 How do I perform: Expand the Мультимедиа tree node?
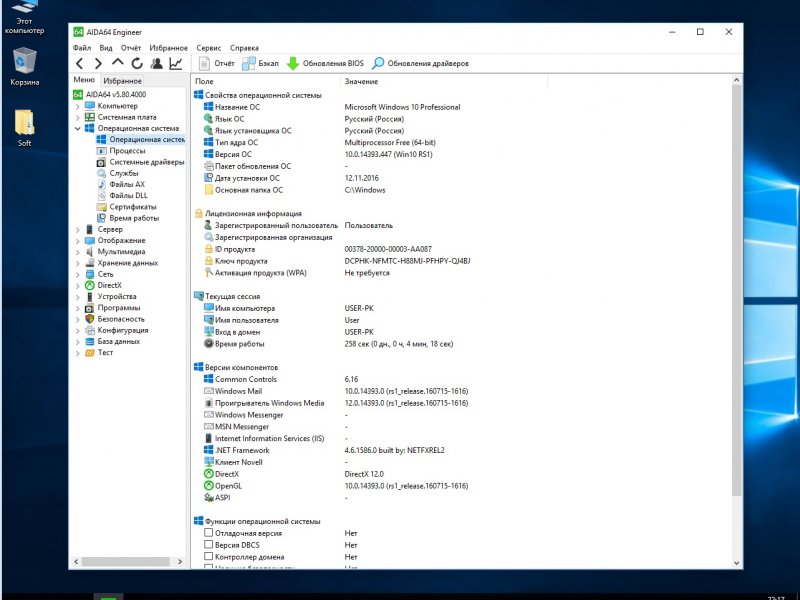pyautogui.click(x=78, y=252)
